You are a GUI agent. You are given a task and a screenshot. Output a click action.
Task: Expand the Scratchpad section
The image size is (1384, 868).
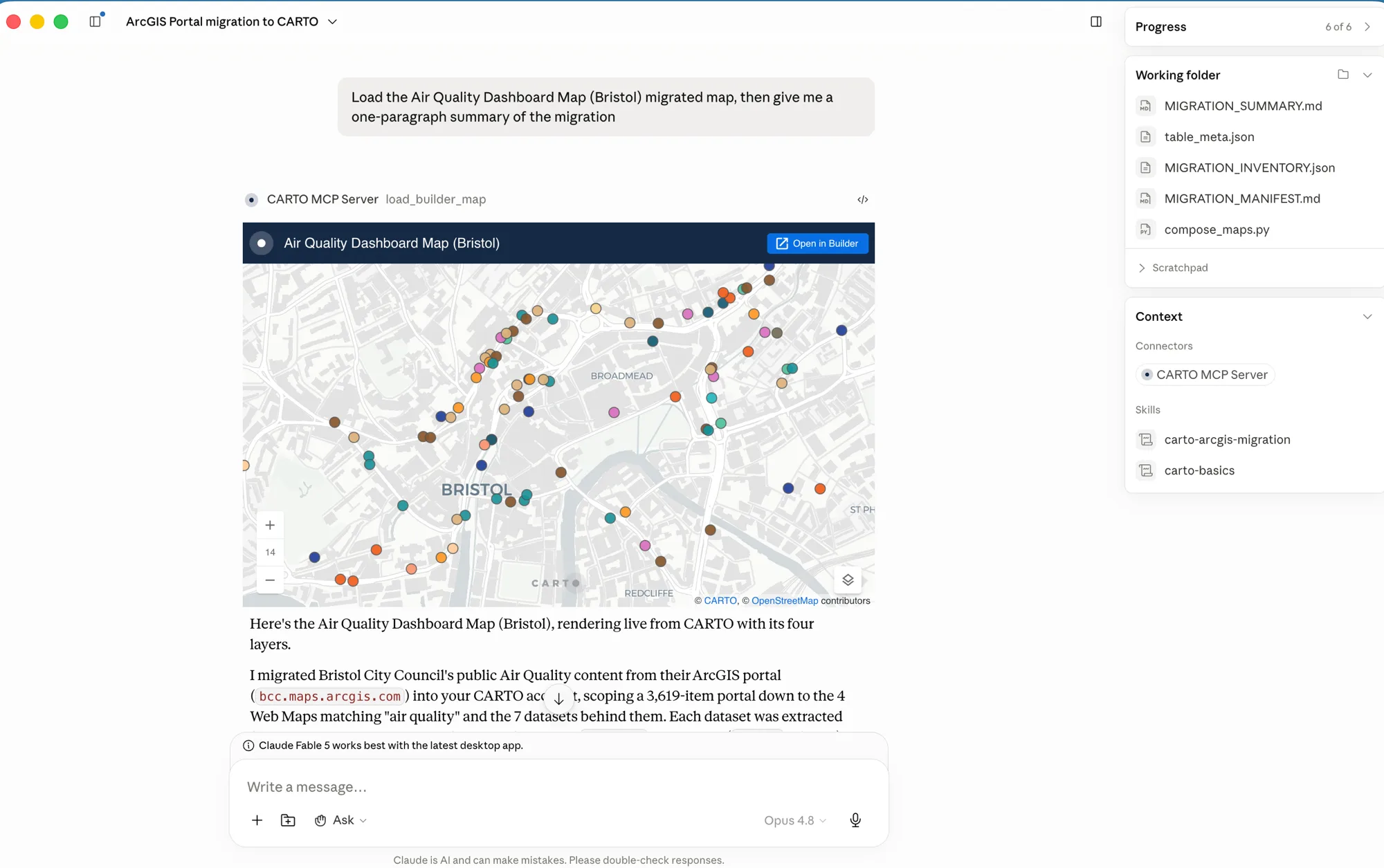click(1173, 268)
